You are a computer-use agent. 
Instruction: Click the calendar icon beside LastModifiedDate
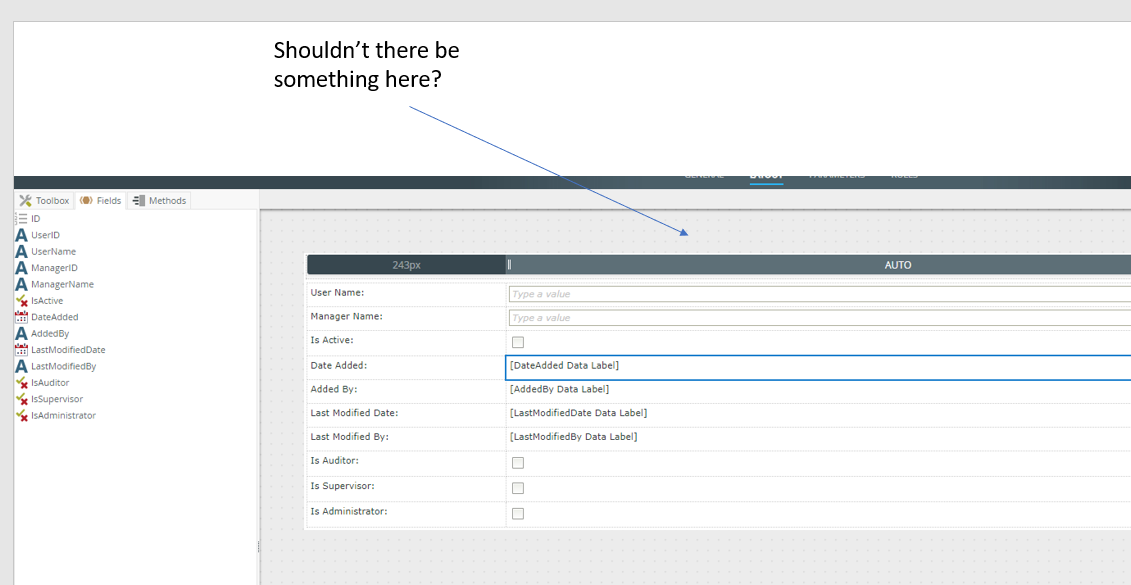click(21, 350)
